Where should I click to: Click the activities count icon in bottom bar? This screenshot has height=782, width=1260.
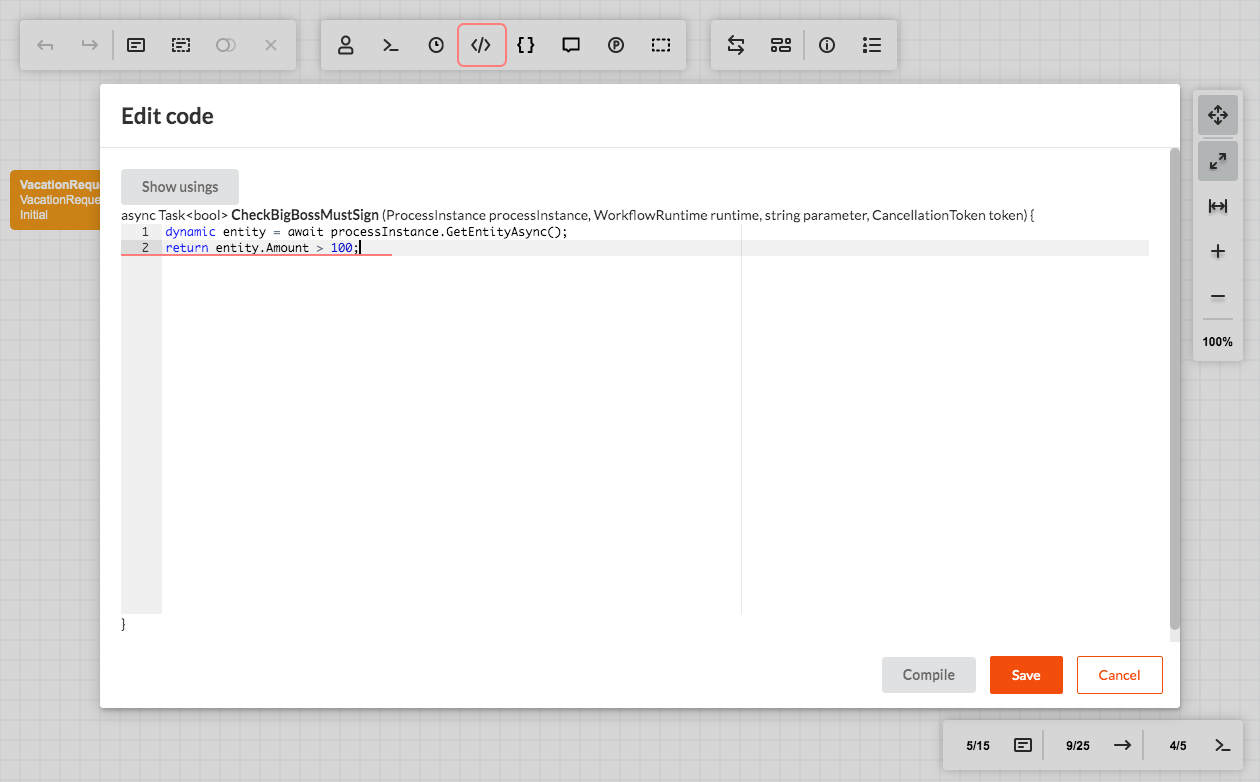(x=1023, y=745)
